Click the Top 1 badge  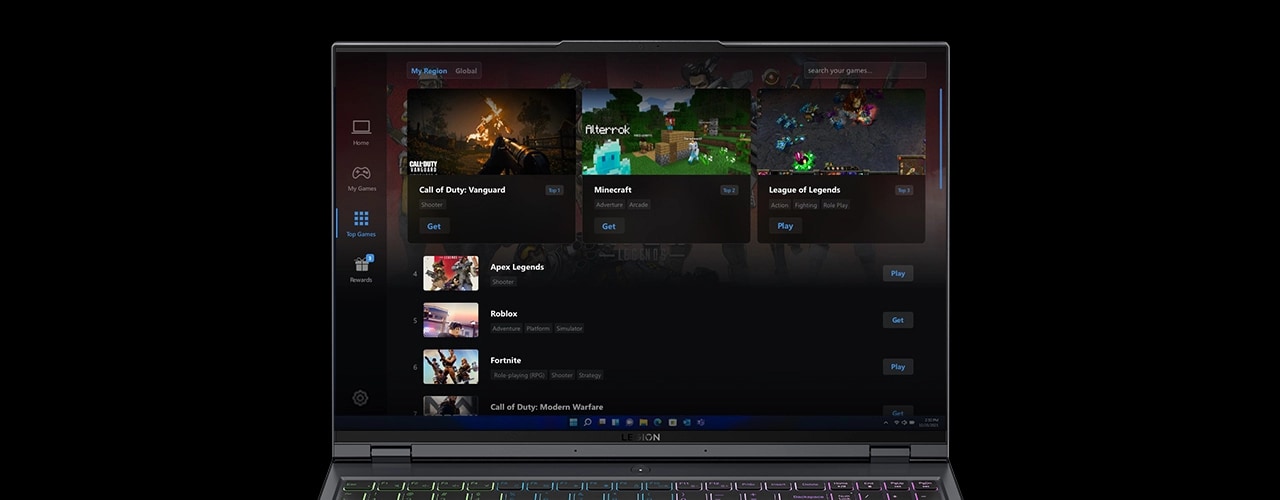point(554,190)
